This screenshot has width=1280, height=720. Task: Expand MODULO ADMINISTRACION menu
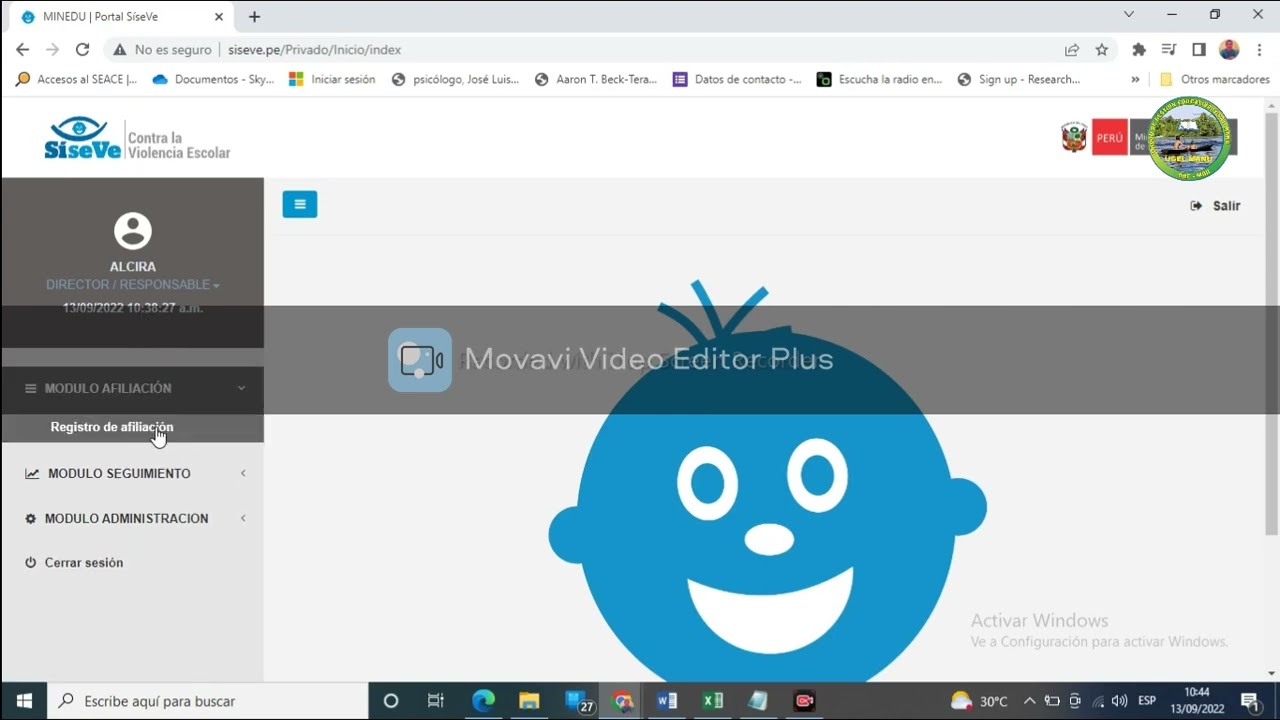point(132,518)
